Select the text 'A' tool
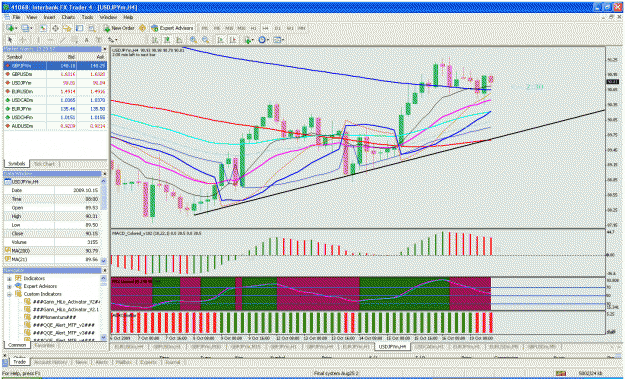Viewport: 625px width, 379px height. click(x=86, y=40)
